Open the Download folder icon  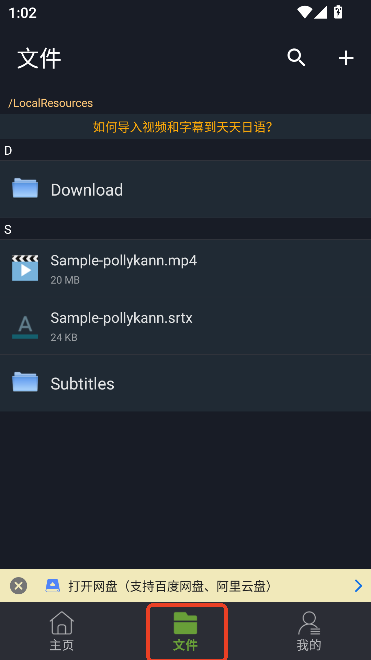(25, 188)
